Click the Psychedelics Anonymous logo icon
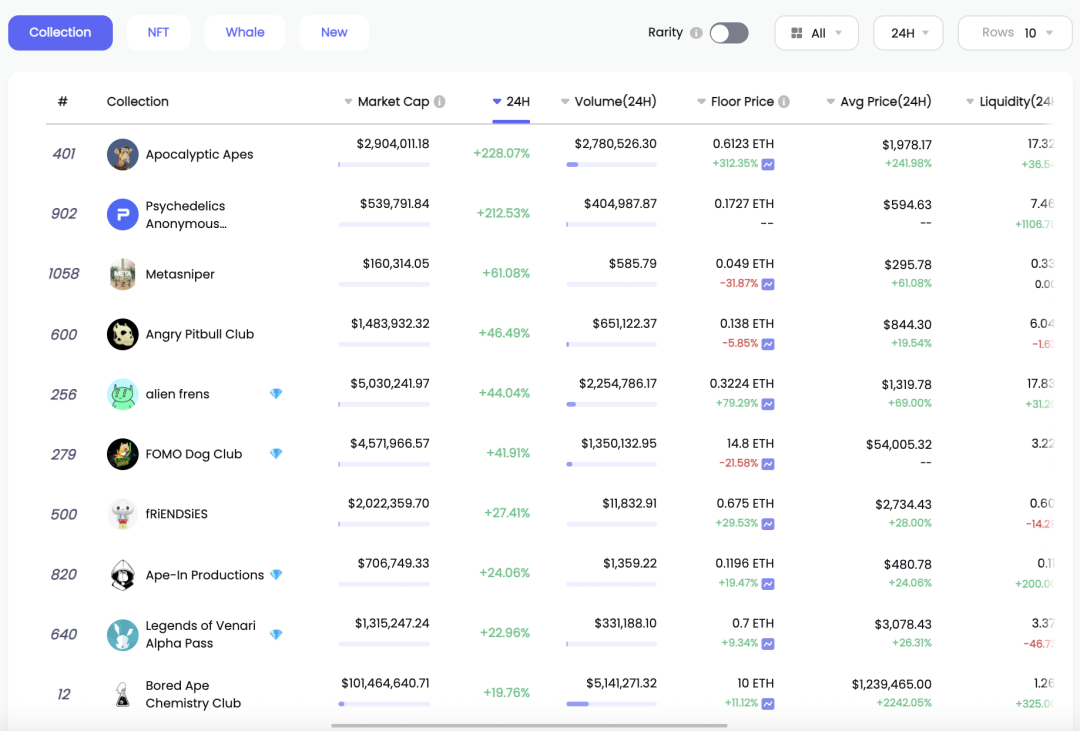 123,214
